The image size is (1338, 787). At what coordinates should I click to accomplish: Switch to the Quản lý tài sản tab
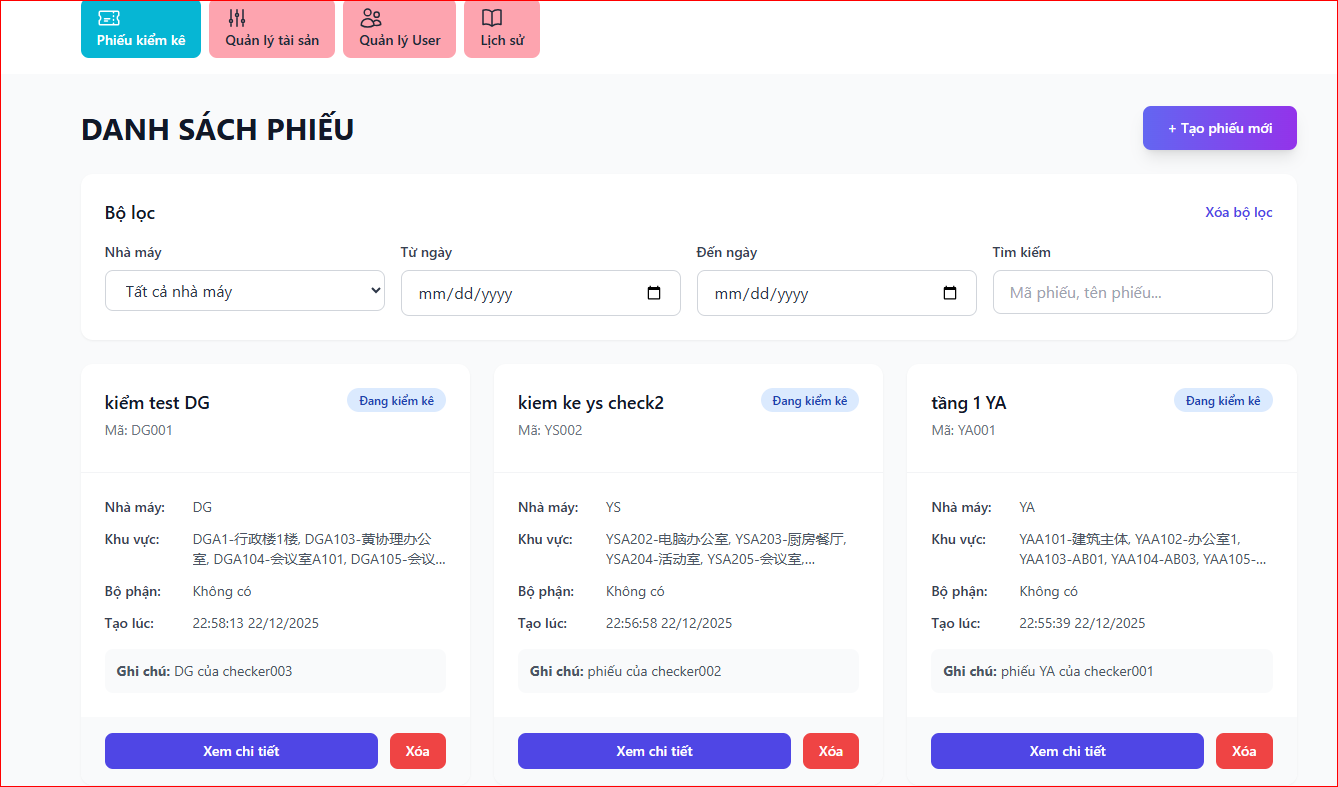point(272,30)
